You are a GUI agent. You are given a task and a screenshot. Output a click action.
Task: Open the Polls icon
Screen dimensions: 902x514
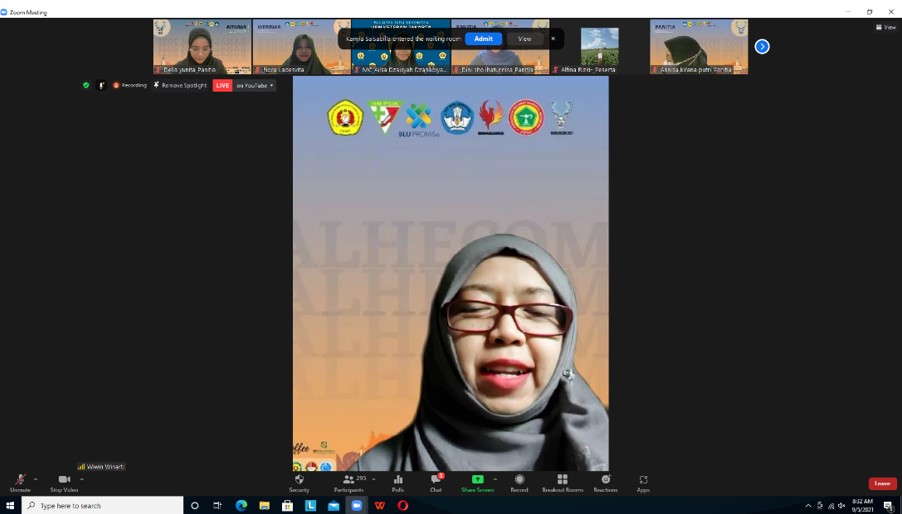[x=398, y=483]
